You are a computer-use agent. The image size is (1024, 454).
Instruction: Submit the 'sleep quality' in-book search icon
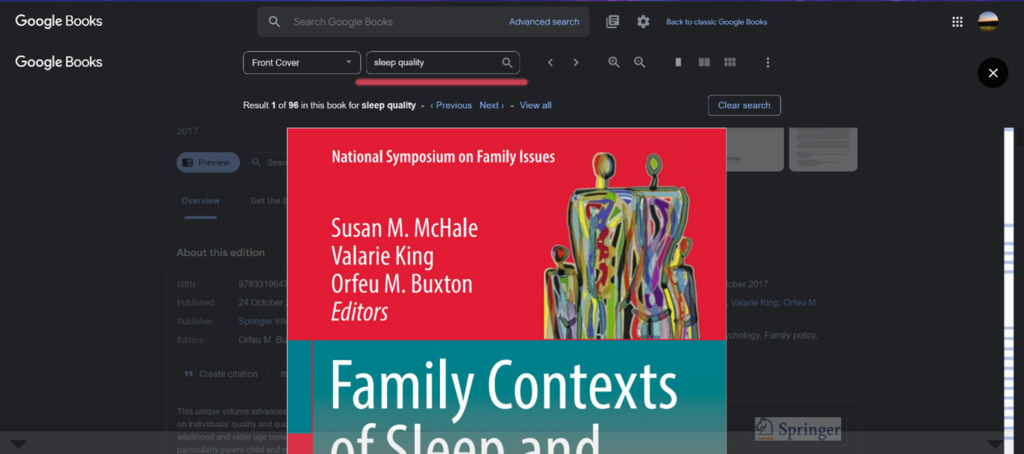(x=507, y=63)
